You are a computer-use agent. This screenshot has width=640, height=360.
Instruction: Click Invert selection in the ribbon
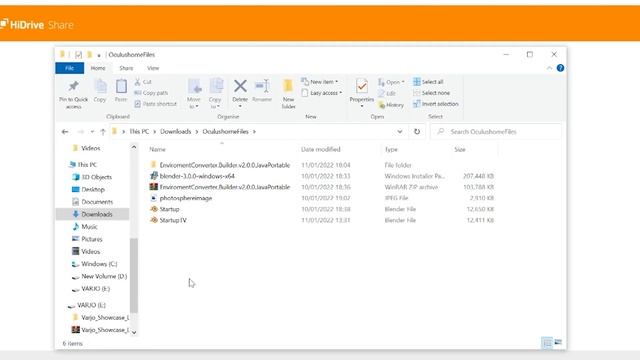pyautogui.click(x=436, y=104)
